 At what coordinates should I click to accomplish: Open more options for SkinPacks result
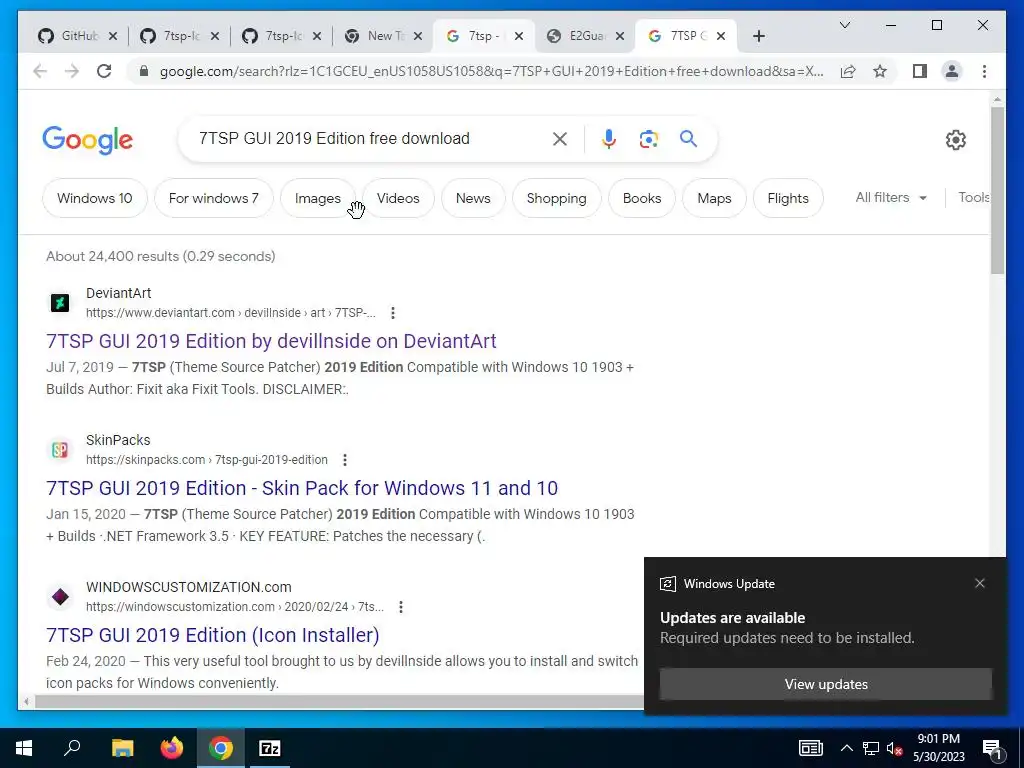(x=345, y=460)
